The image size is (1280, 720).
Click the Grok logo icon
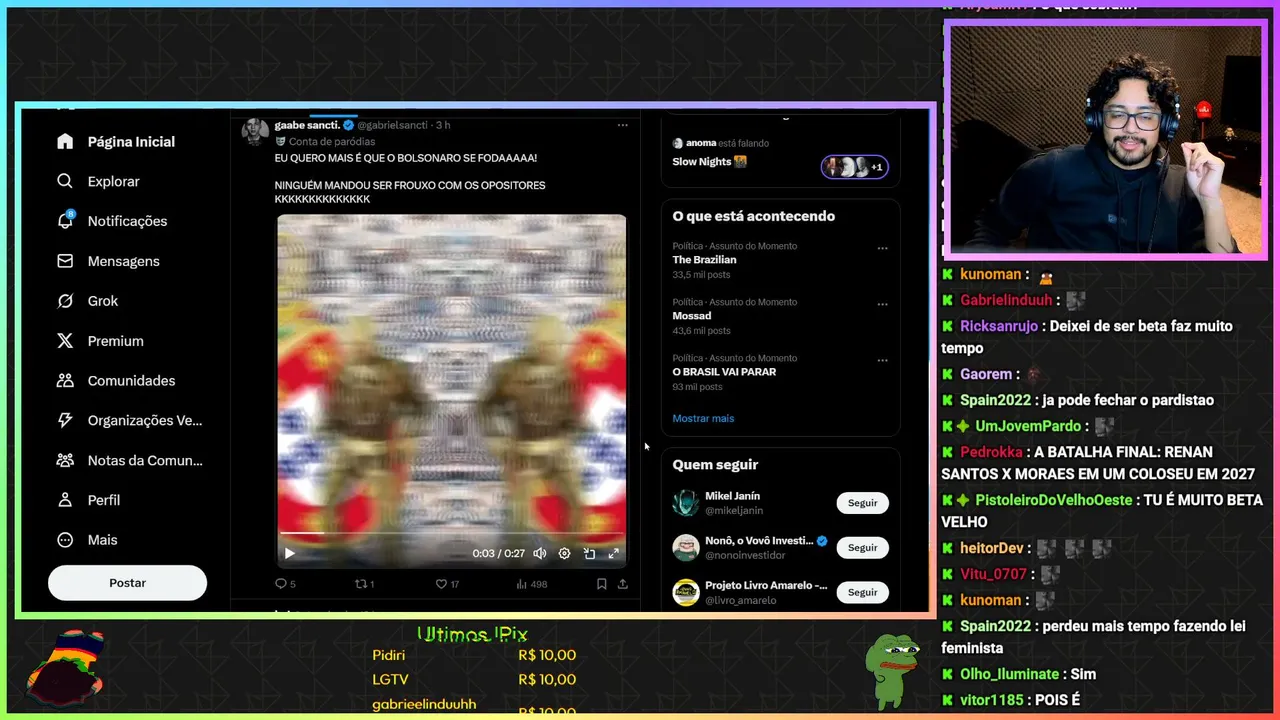65,301
